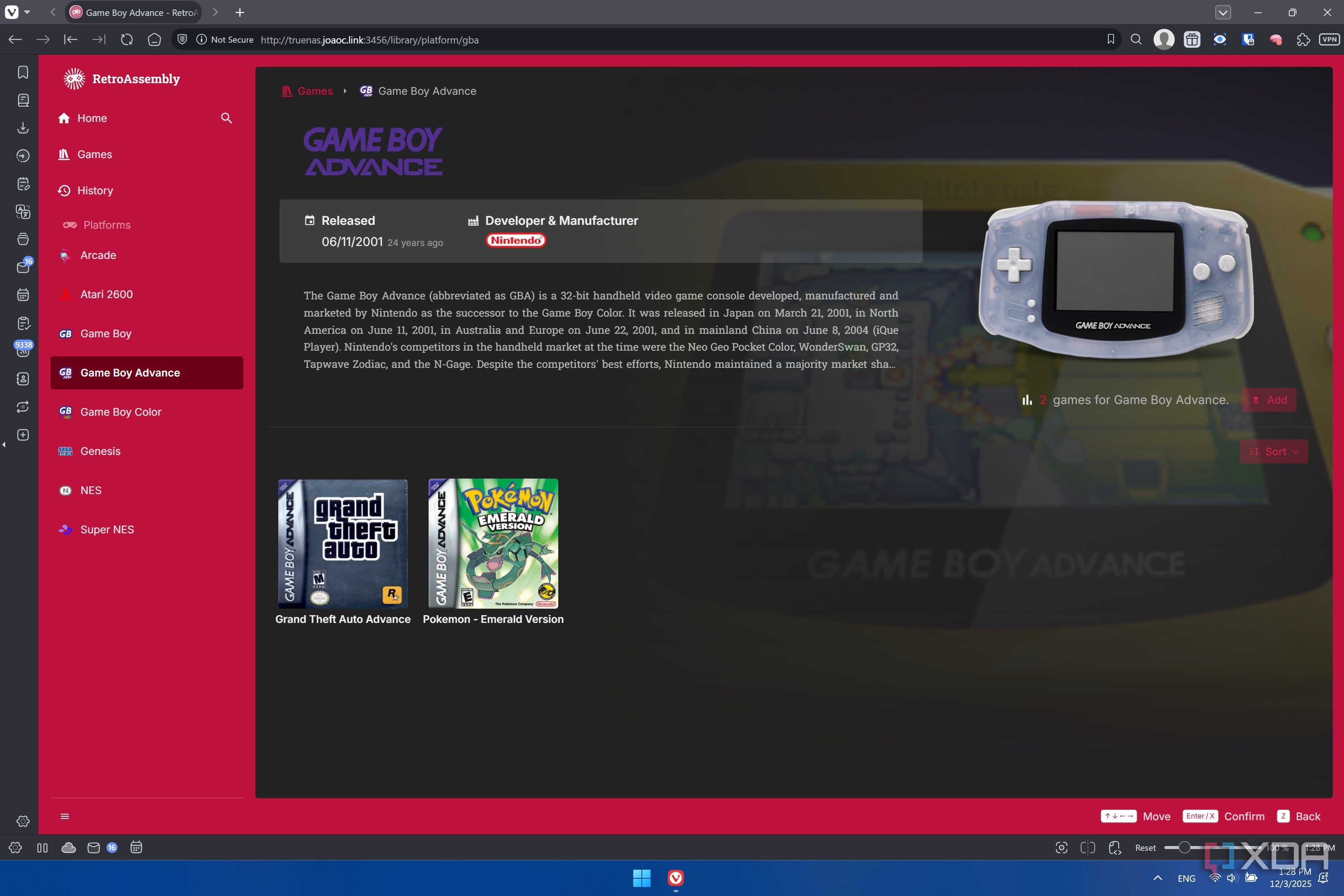Open Vivaldi mail panel with 16 badge
Screen dimensions: 1344x896
pyautogui.click(x=23, y=266)
